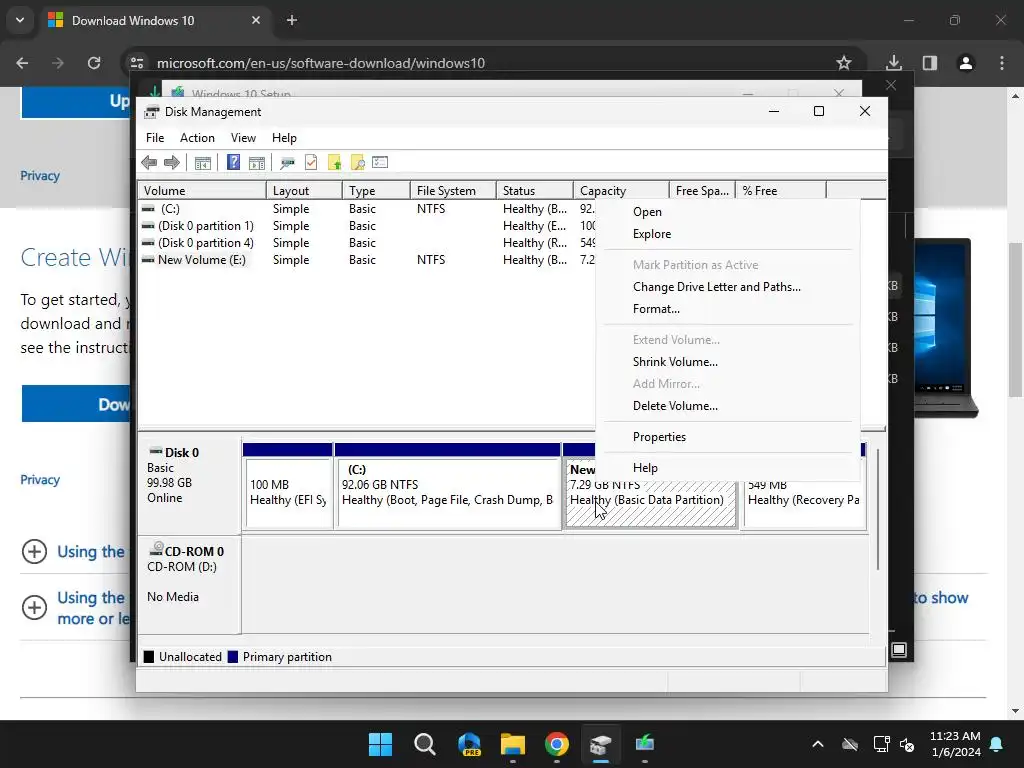This screenshot has width=1024, height=768.
Task: Open File menu in Disk Management
Action: 155,138
